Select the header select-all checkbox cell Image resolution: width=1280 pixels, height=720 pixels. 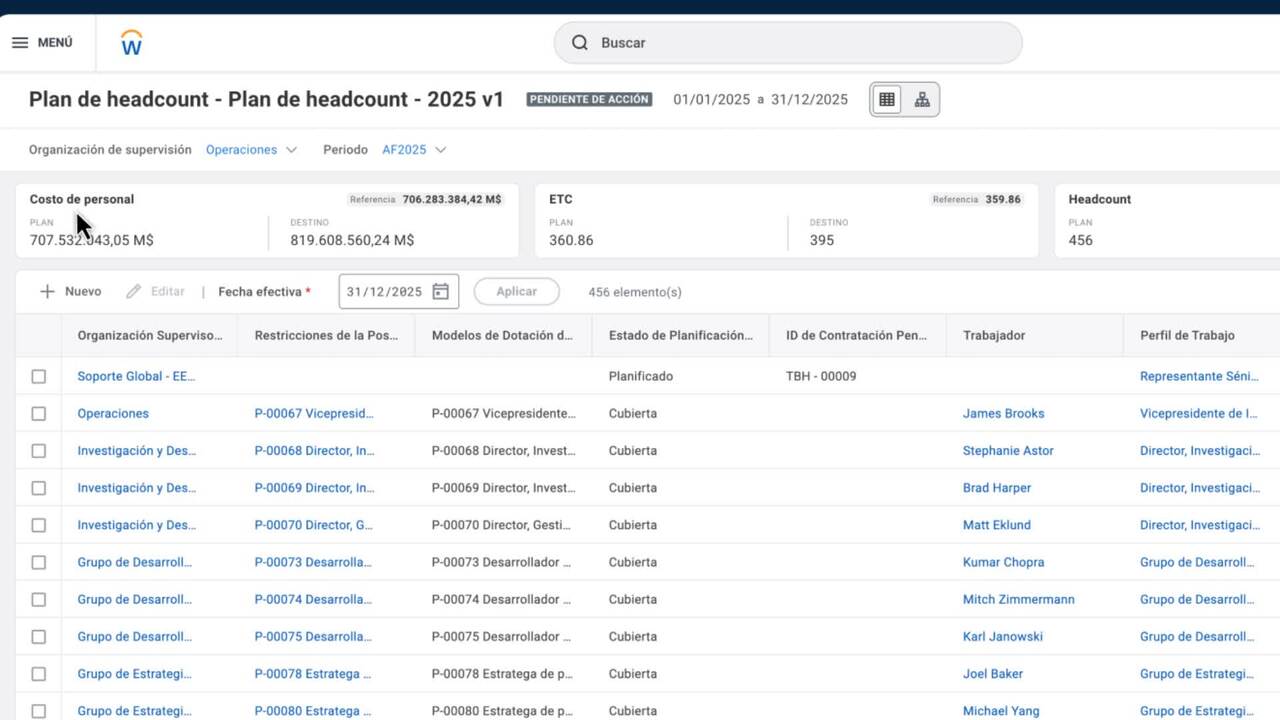click(x=38, y=336)
